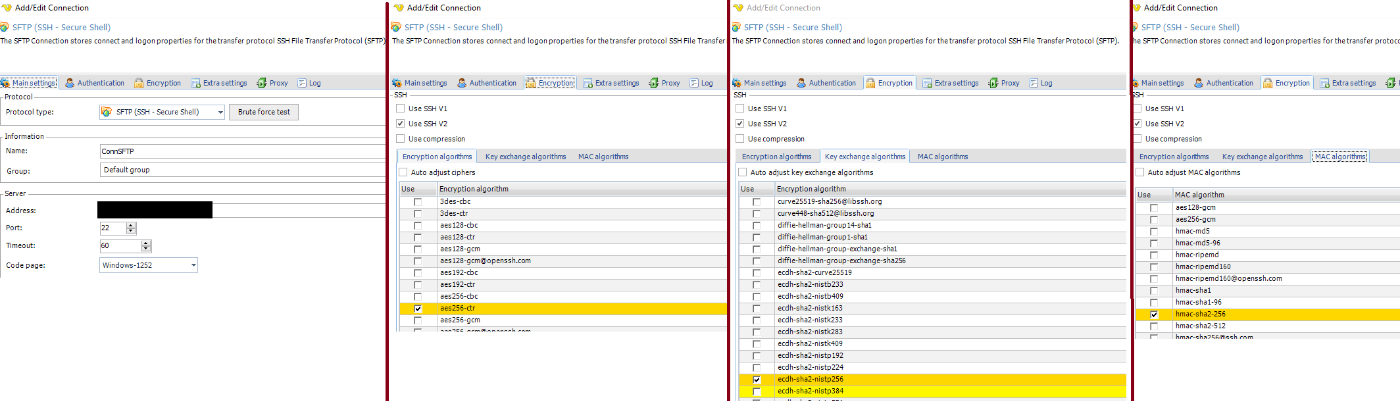Viewport: 1400px width, 401px height.
Task: Click the Main settings gear icon above Protocol section
Action: point(6,83)
